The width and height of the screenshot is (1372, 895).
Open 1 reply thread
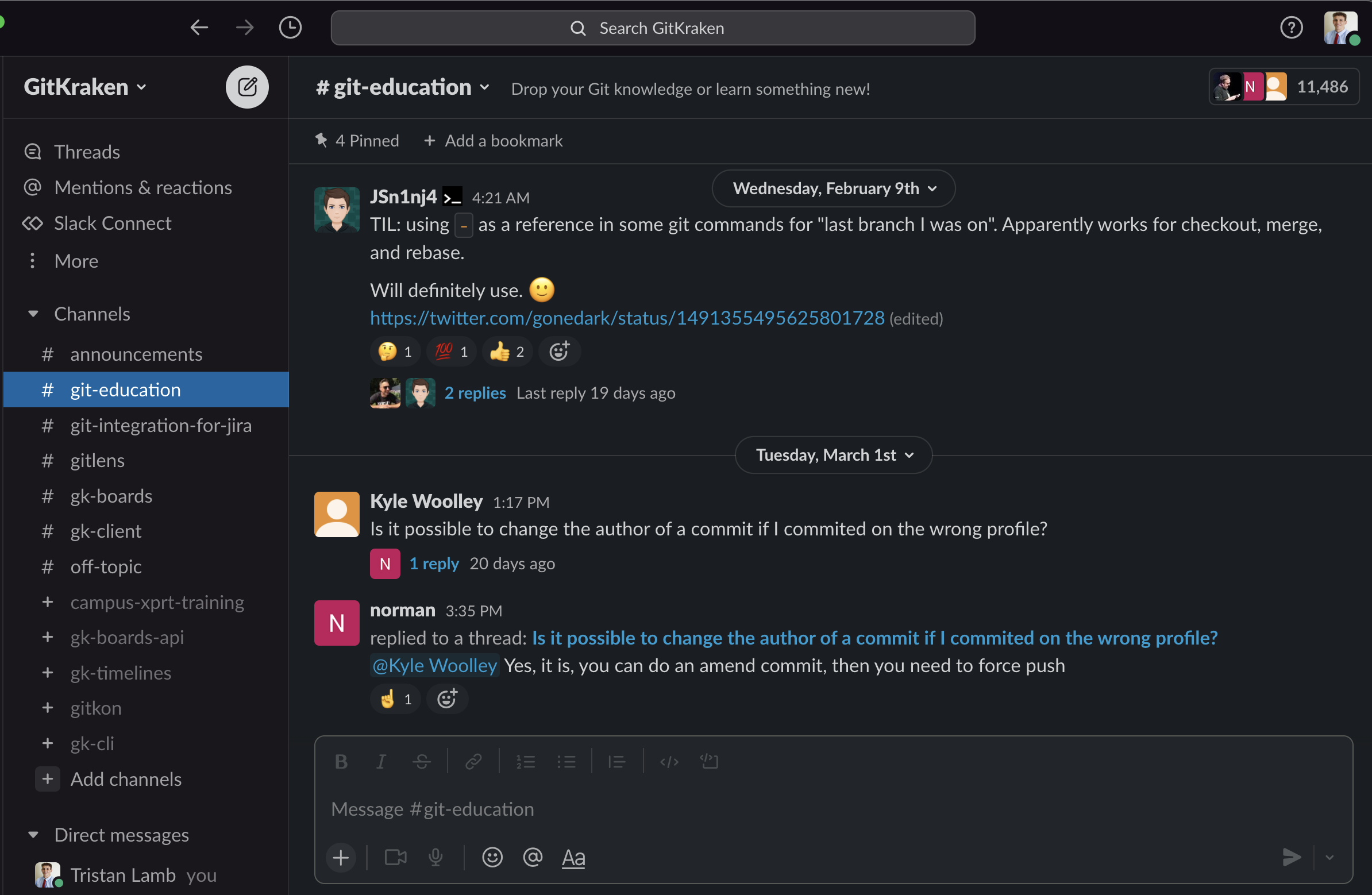[x=434, y=564]
